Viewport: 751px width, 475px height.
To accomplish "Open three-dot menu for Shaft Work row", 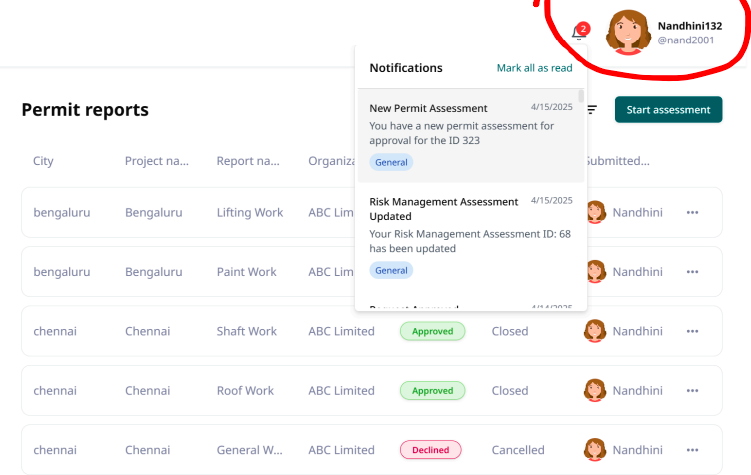I will 692,331.
